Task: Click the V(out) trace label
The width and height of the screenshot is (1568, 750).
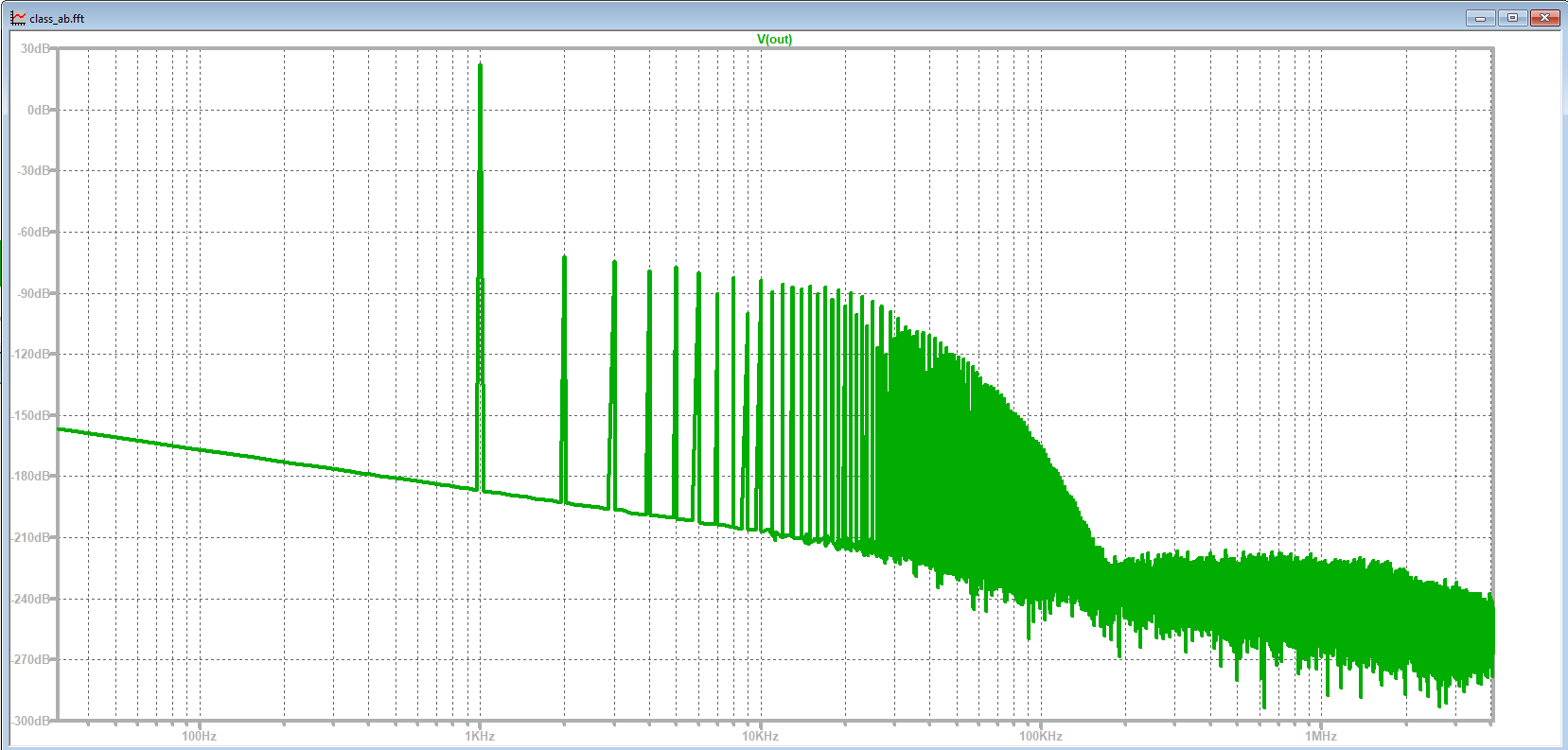Action: tap(774, 39)
